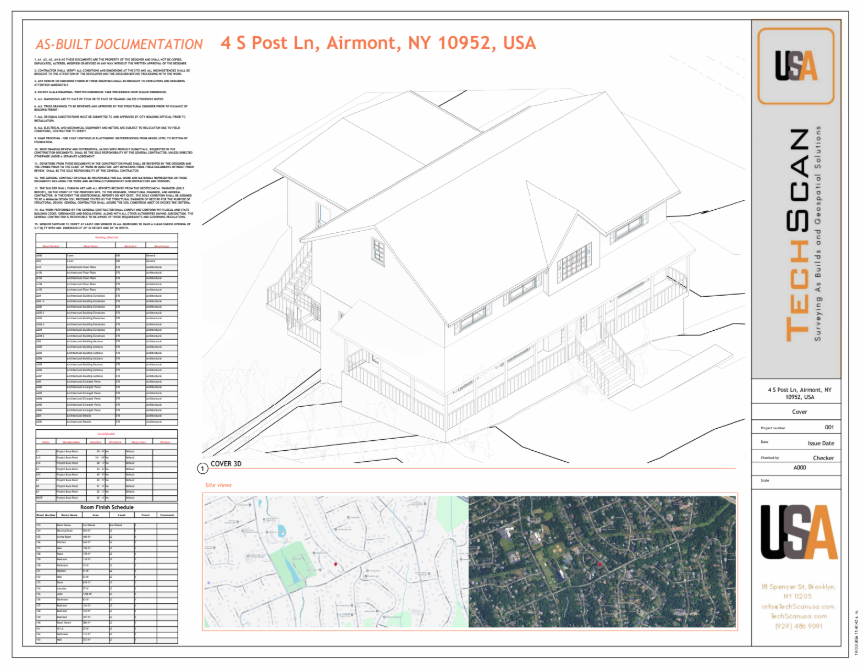The height and width of the screenshot is (671, 863).
Task: Click the 4 S Post Ln address title
Action: click(x=378, y=43)
